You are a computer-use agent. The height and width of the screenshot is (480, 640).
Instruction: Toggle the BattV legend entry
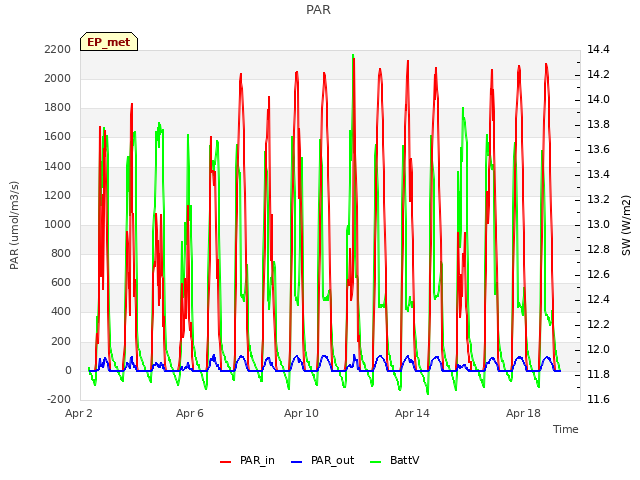click(394, 461)
